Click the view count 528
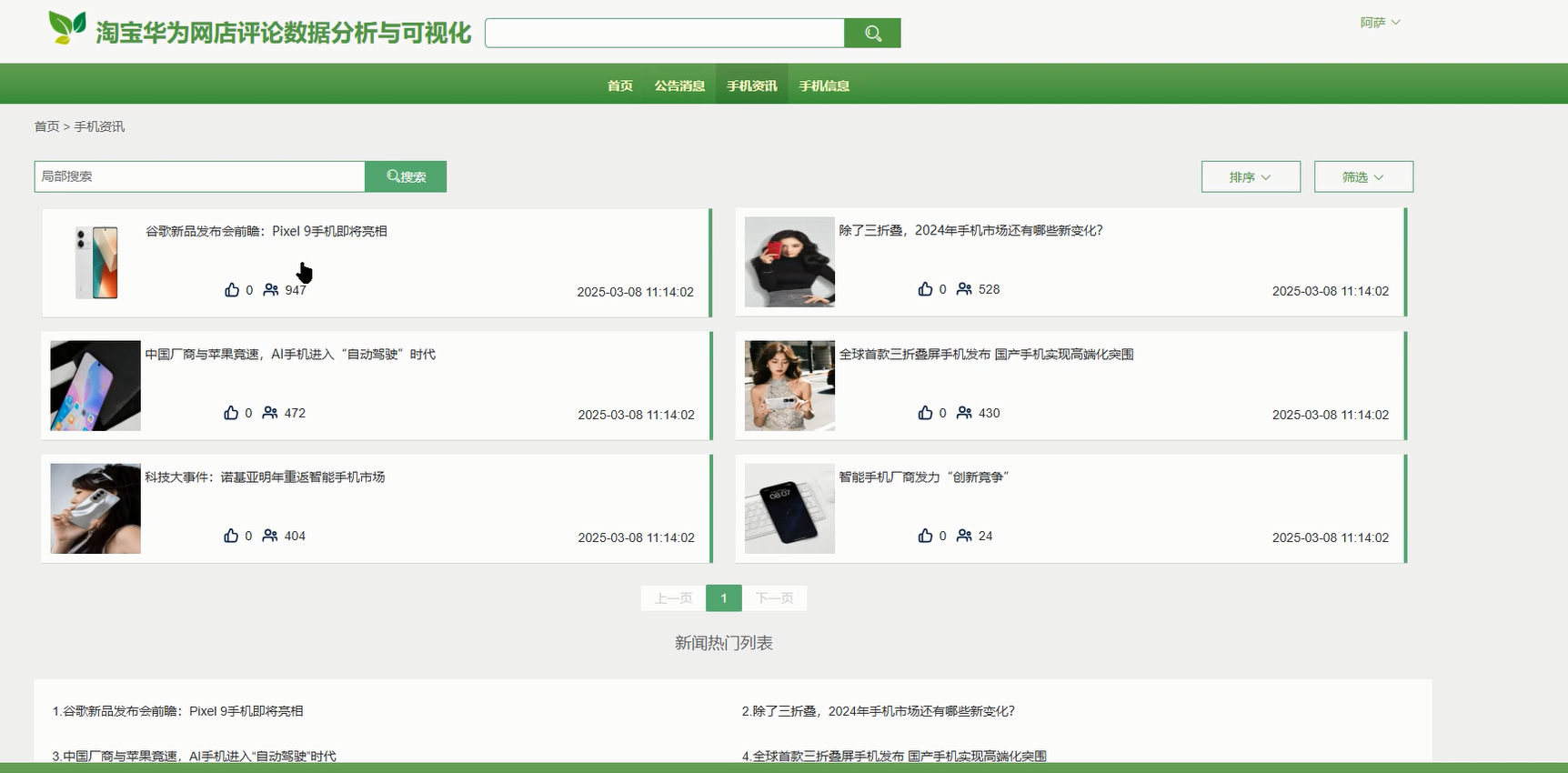1568x773 pixels. pyautogui.click(x=990, y=289)
